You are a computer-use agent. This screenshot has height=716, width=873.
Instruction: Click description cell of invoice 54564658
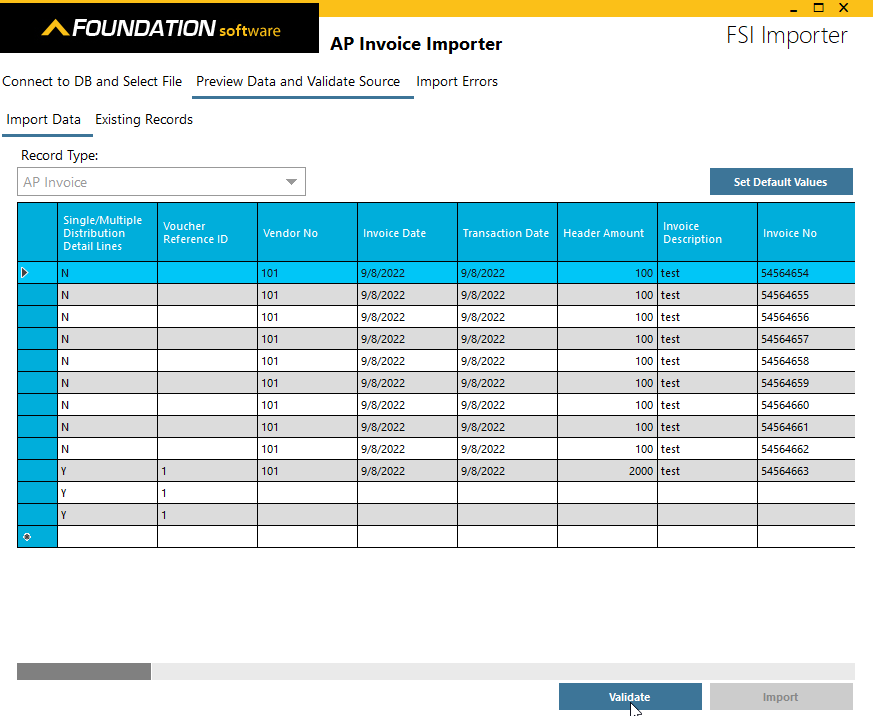(707, 361)
